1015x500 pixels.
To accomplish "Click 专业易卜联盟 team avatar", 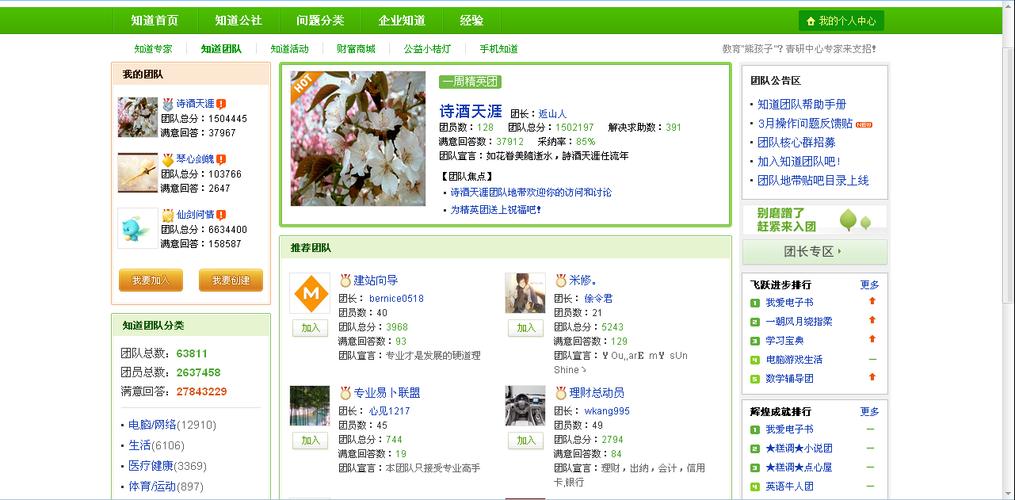I will coord(310,406).
